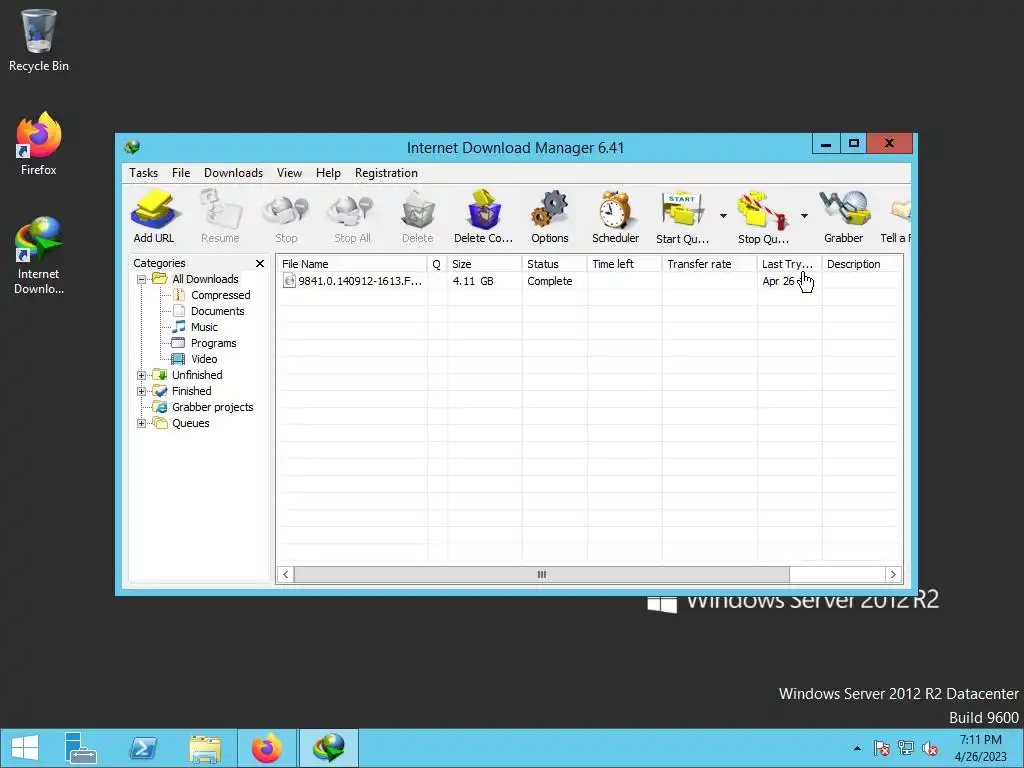The image size is (1024, 768).
Task: Click the muted speaker tray icon
Action: pyautogui.click(x=930, y=748)
